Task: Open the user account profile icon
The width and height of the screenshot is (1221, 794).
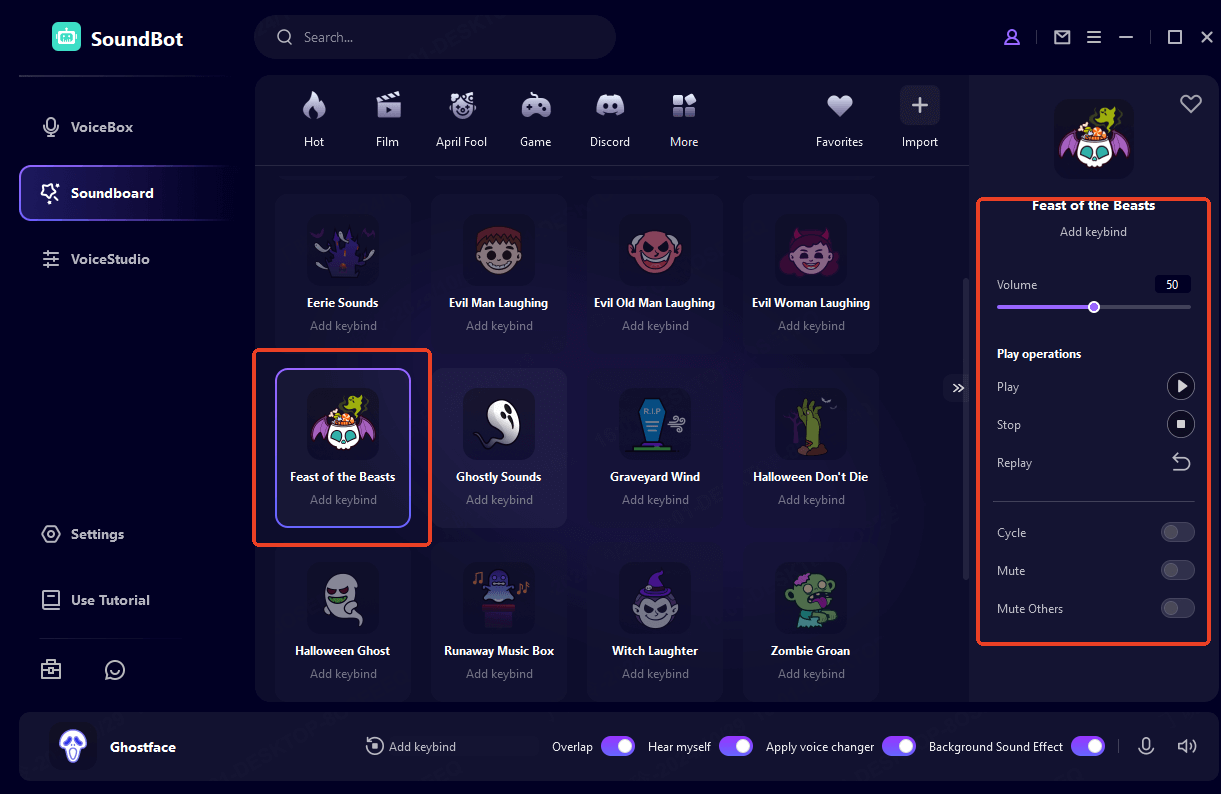Action: [x=1012, y=37]
